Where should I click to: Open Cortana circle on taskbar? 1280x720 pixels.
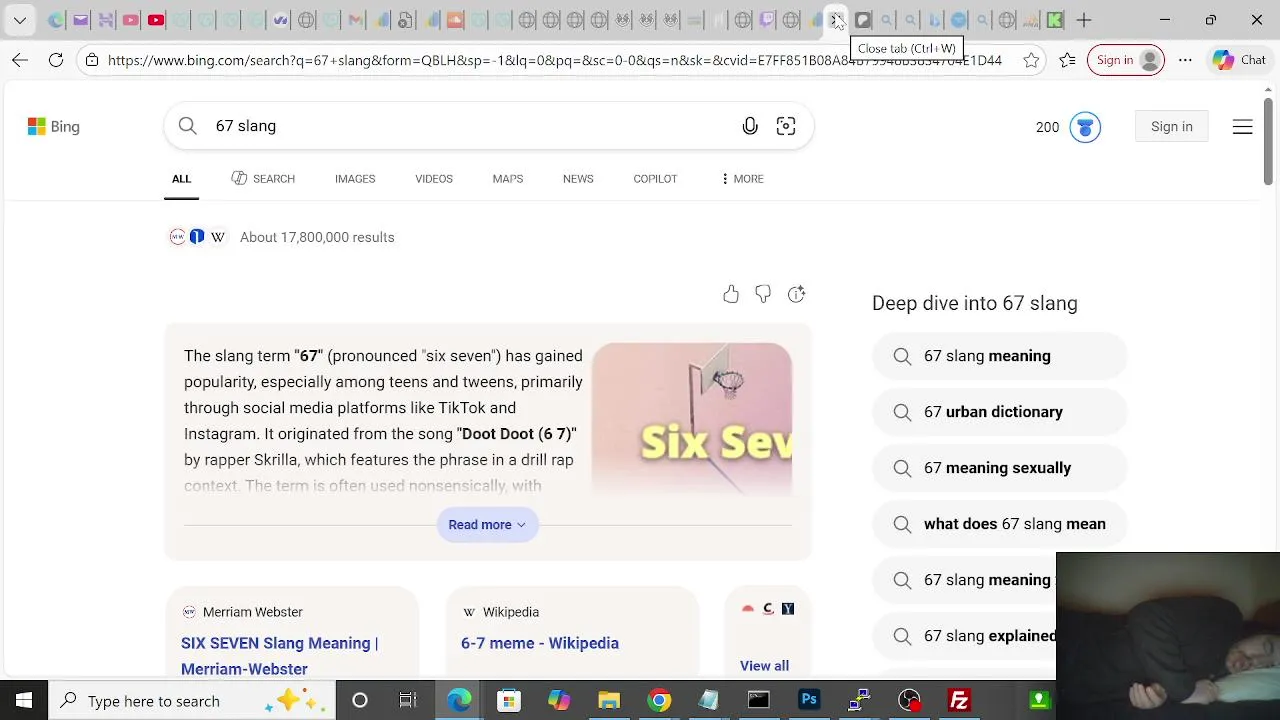(360, 700)
